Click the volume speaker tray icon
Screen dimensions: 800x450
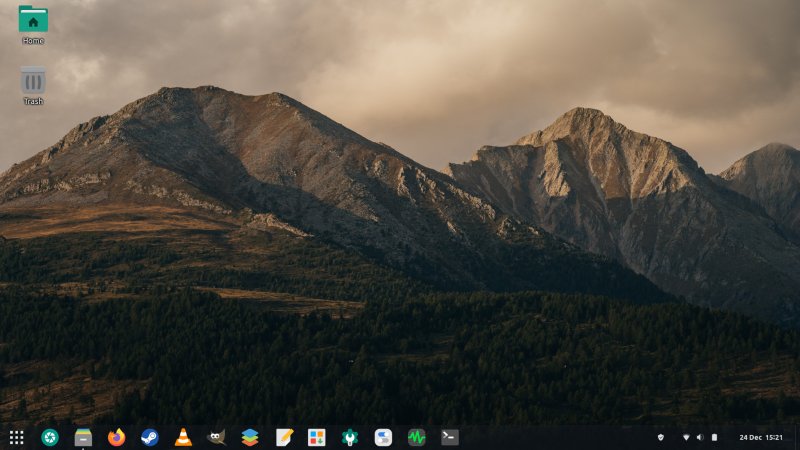tap(700, 437)
